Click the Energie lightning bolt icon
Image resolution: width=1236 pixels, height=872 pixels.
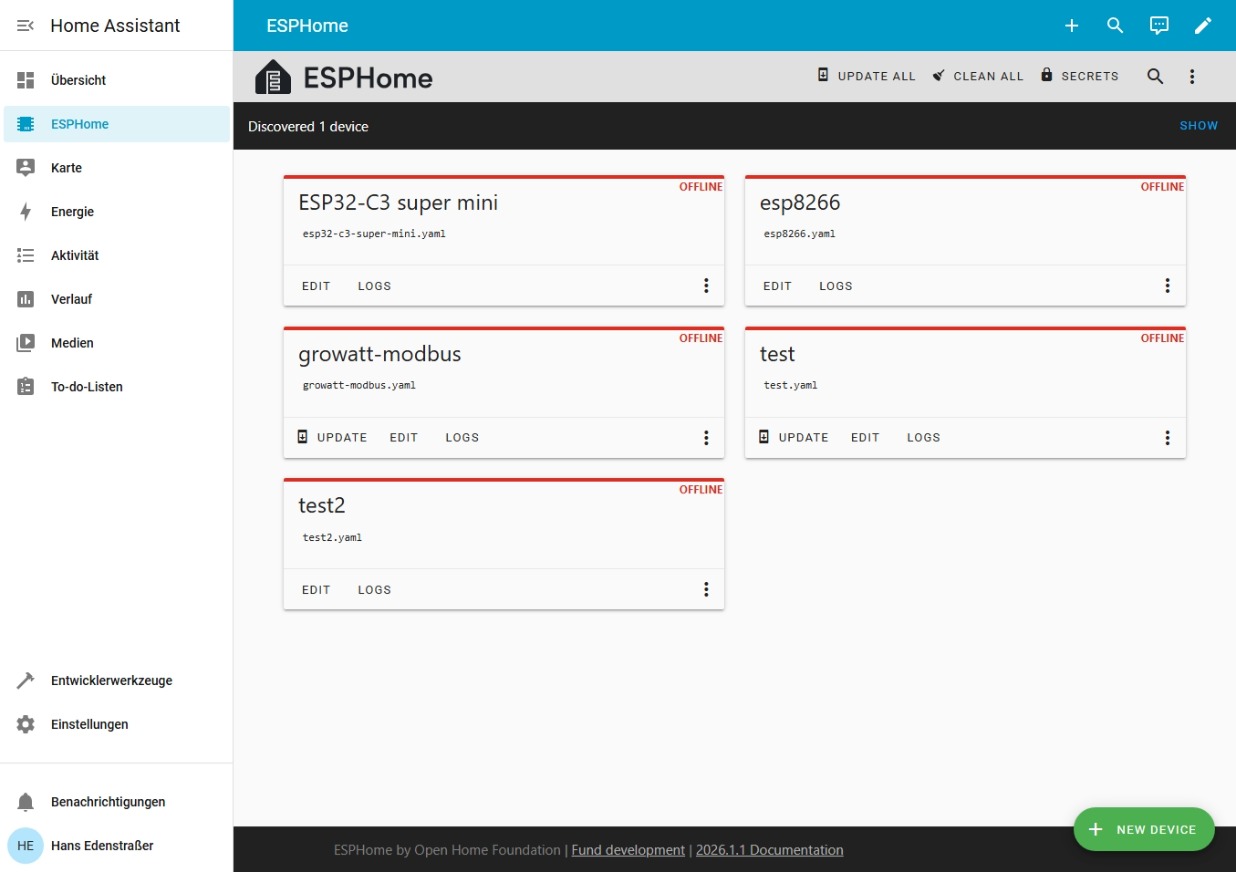pos(26,212)
